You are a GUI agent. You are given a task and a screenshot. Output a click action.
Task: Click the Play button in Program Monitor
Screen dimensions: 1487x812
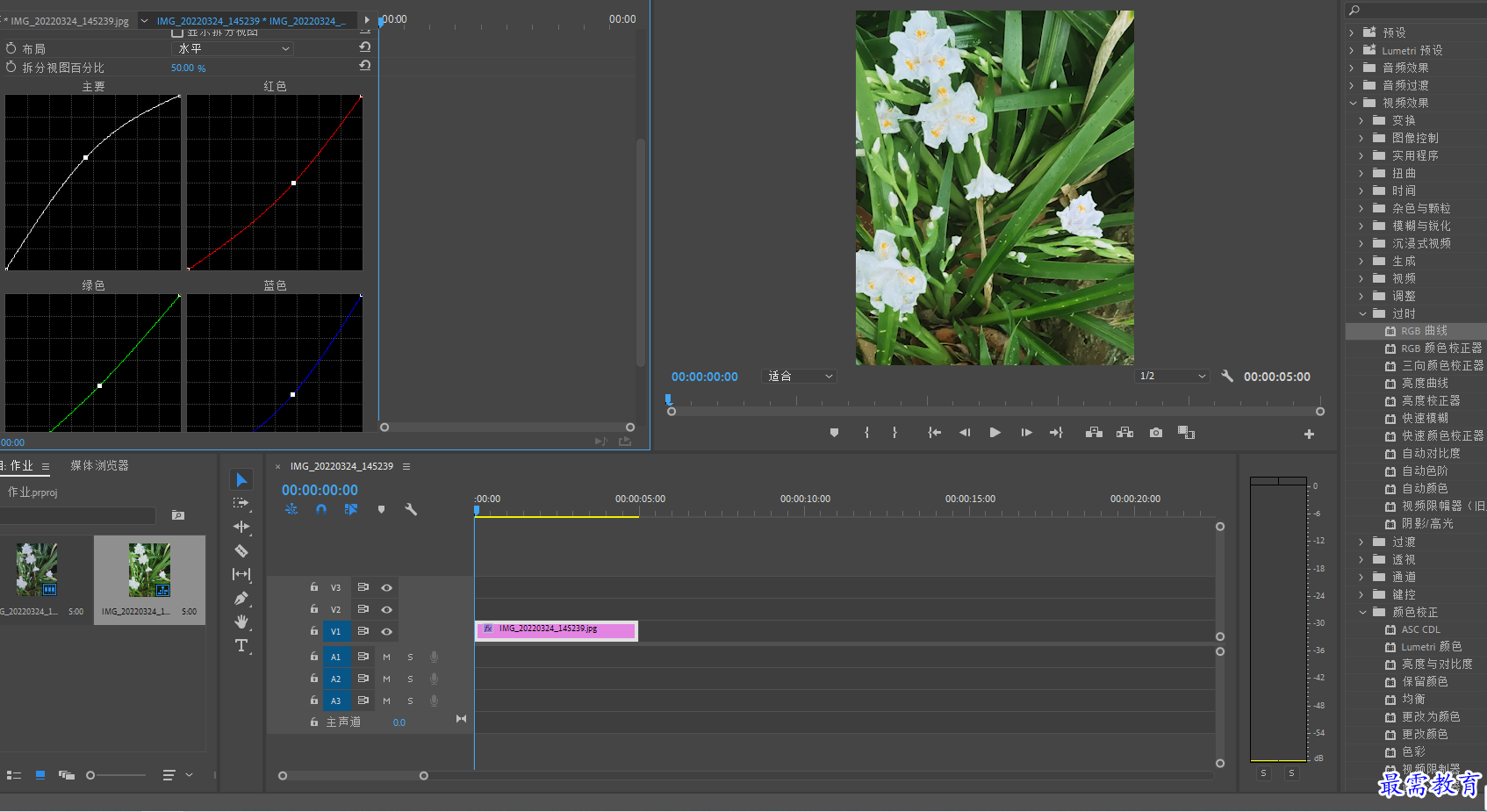(995, 433)
